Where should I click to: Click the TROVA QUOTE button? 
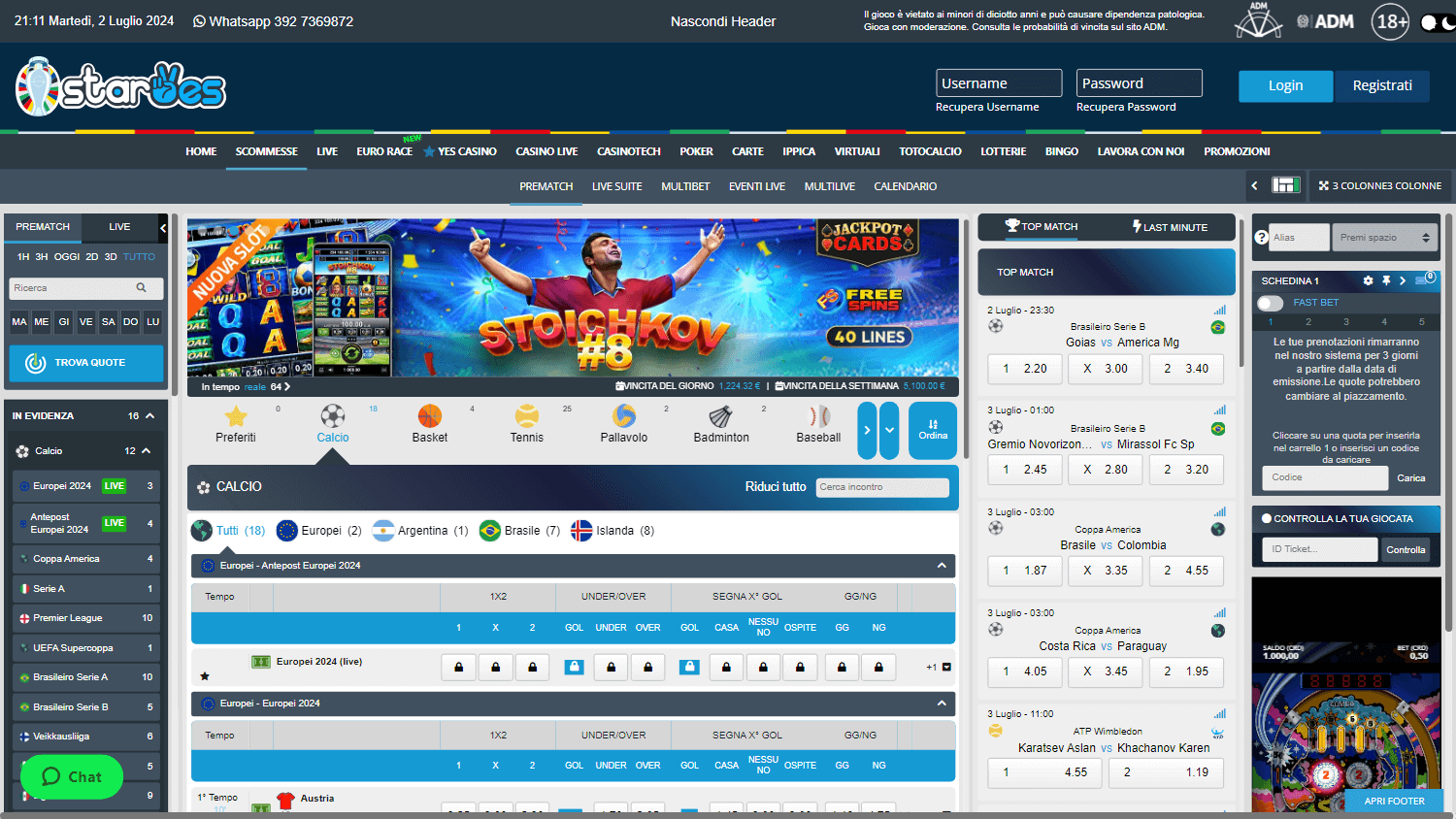(86, 363)
